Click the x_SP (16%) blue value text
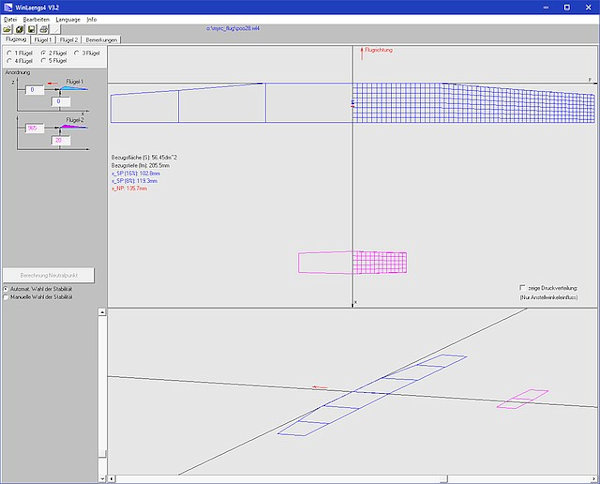Viewport: 600px width, 484px height. coord(136,173)
